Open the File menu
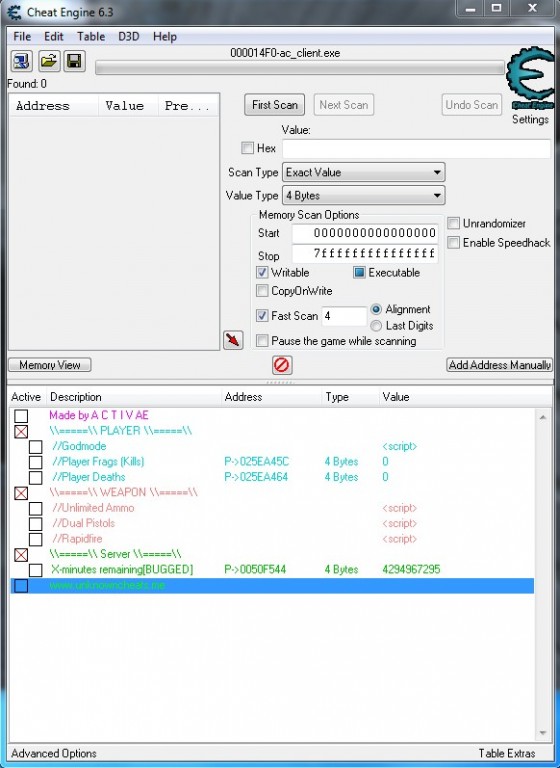Viewport: 560px width, 768px height. (x=22, y=37)
